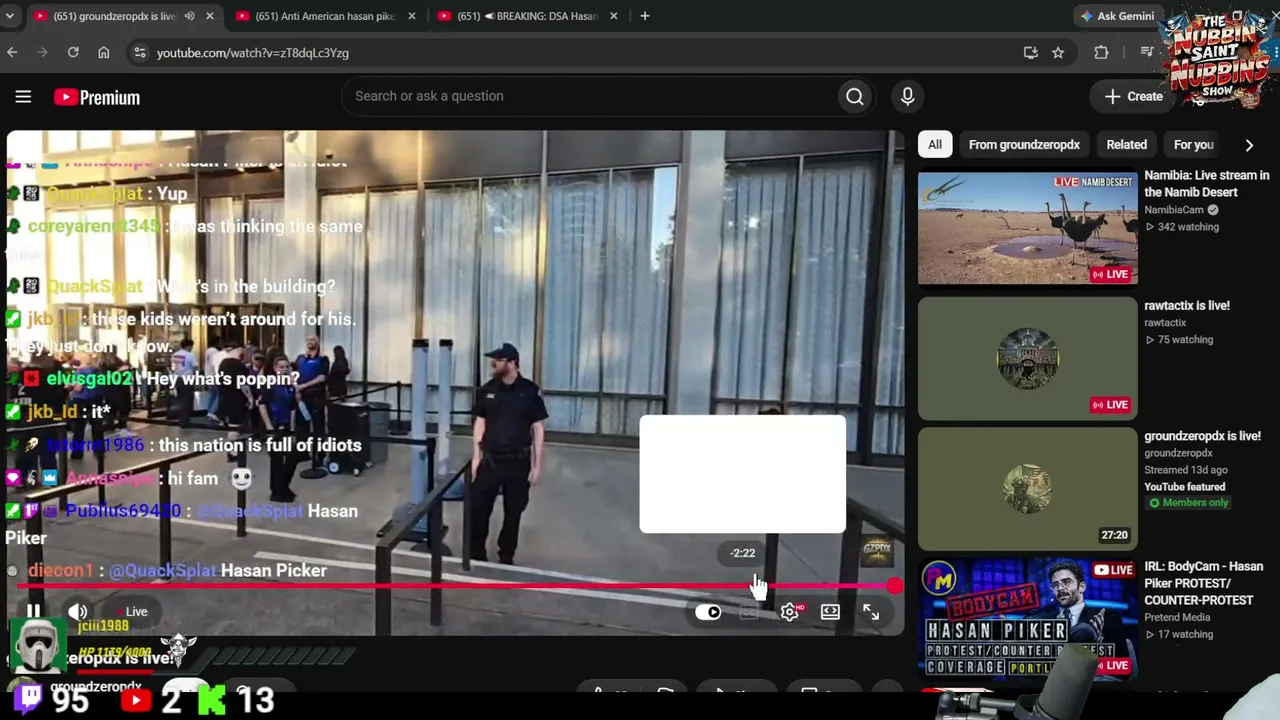Select the For you filter chip

[1193, 145]
